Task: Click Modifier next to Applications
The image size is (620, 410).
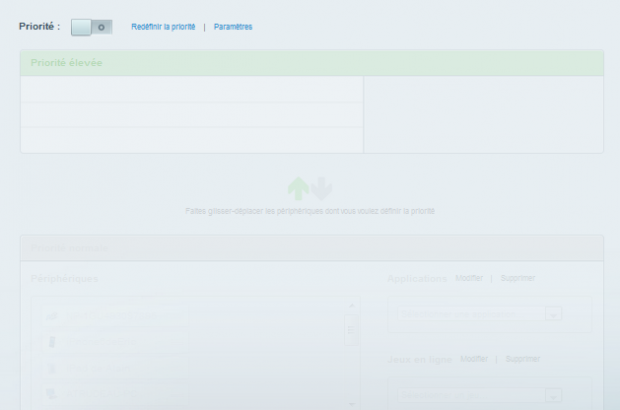Action: (x=469, y=278)
